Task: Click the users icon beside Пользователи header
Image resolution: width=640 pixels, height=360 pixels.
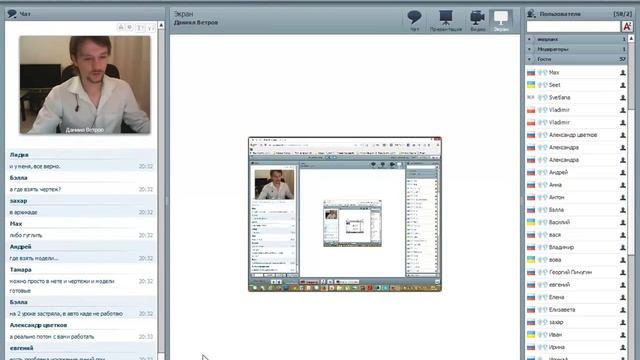Action: (531, 13)
